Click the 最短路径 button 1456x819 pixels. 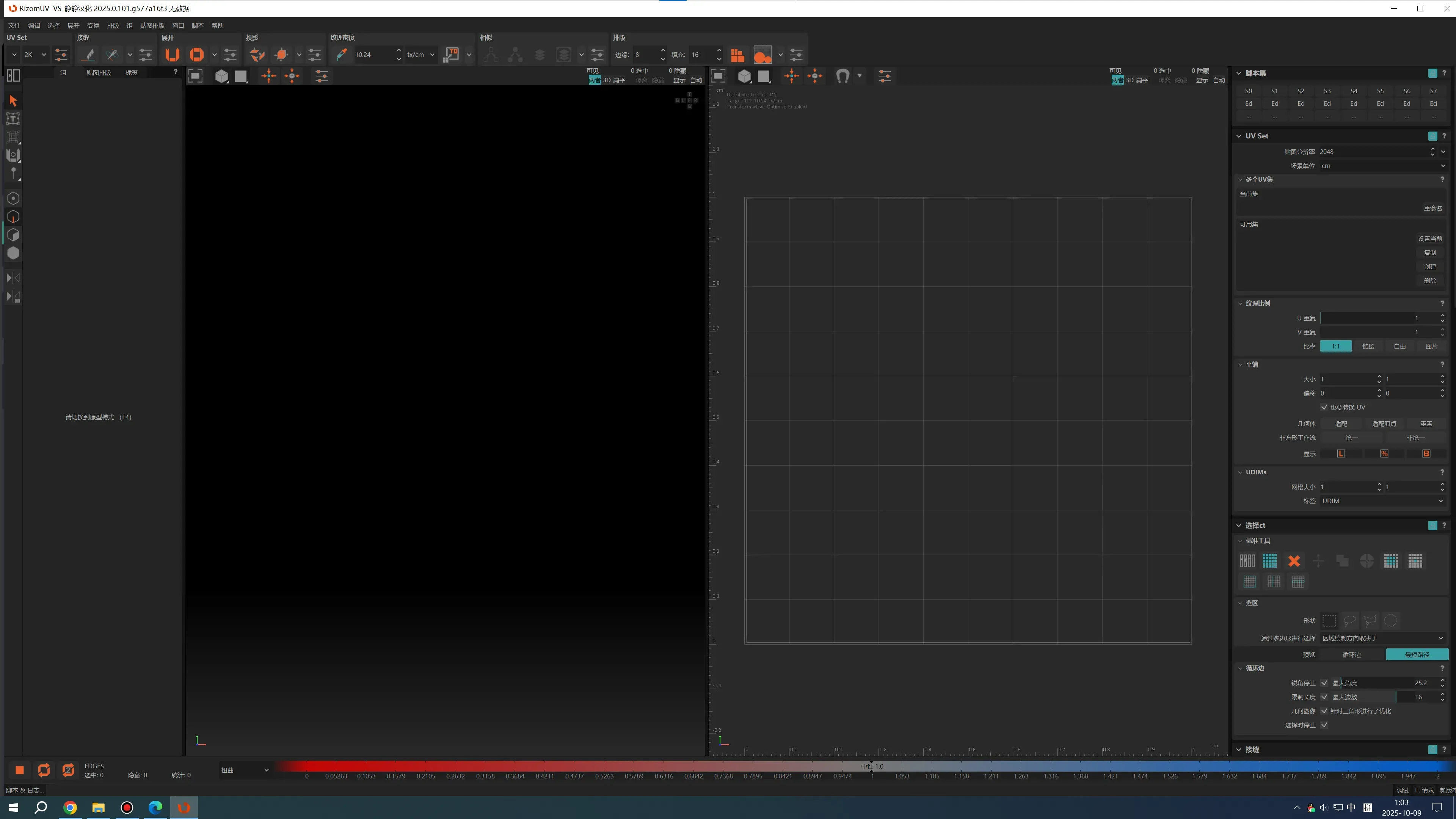tap(1417, 654)
